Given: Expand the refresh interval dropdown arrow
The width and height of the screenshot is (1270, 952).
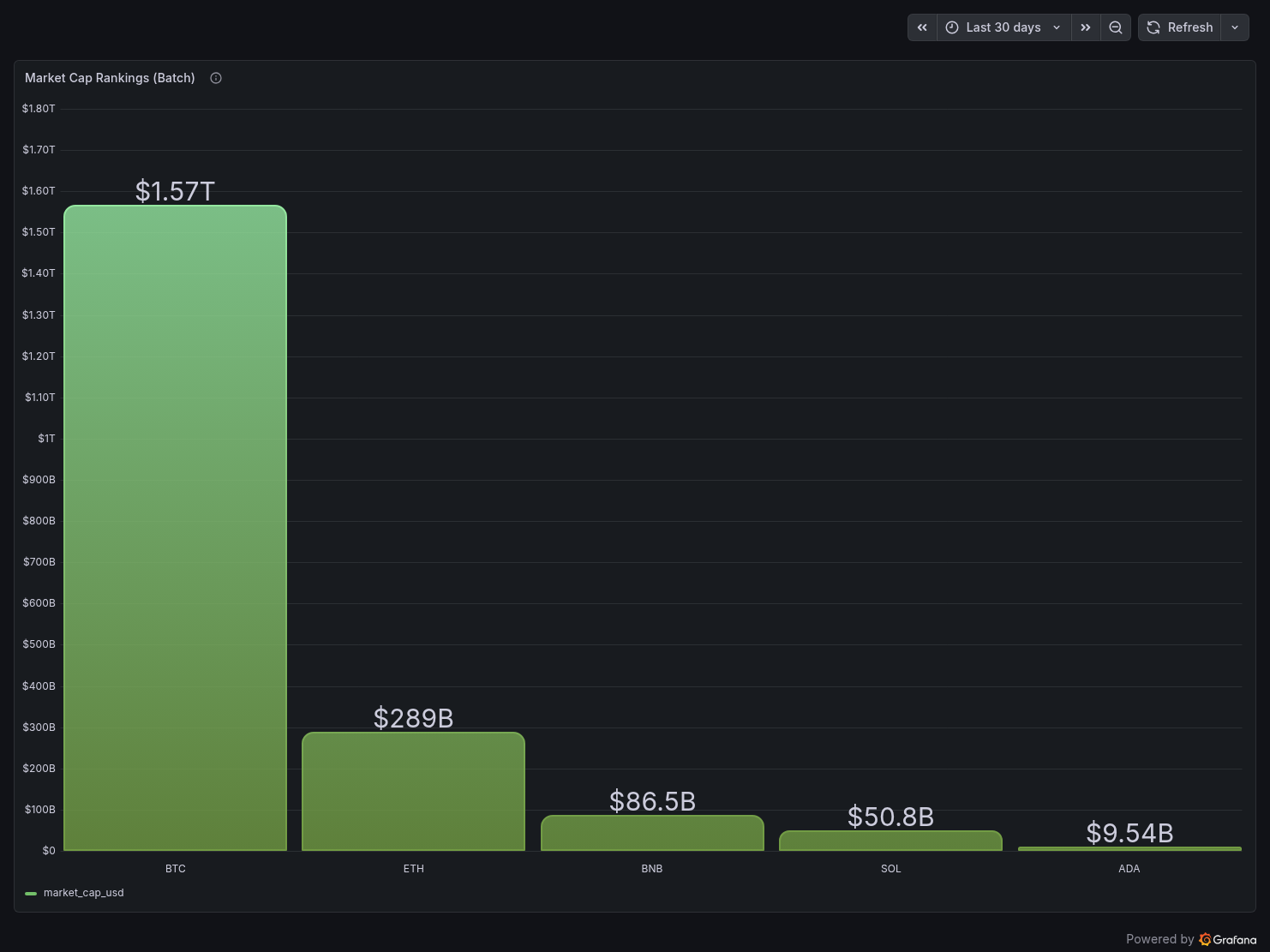Looking at the screenshot, I should pyautogui.click(x=1235, y=27).
